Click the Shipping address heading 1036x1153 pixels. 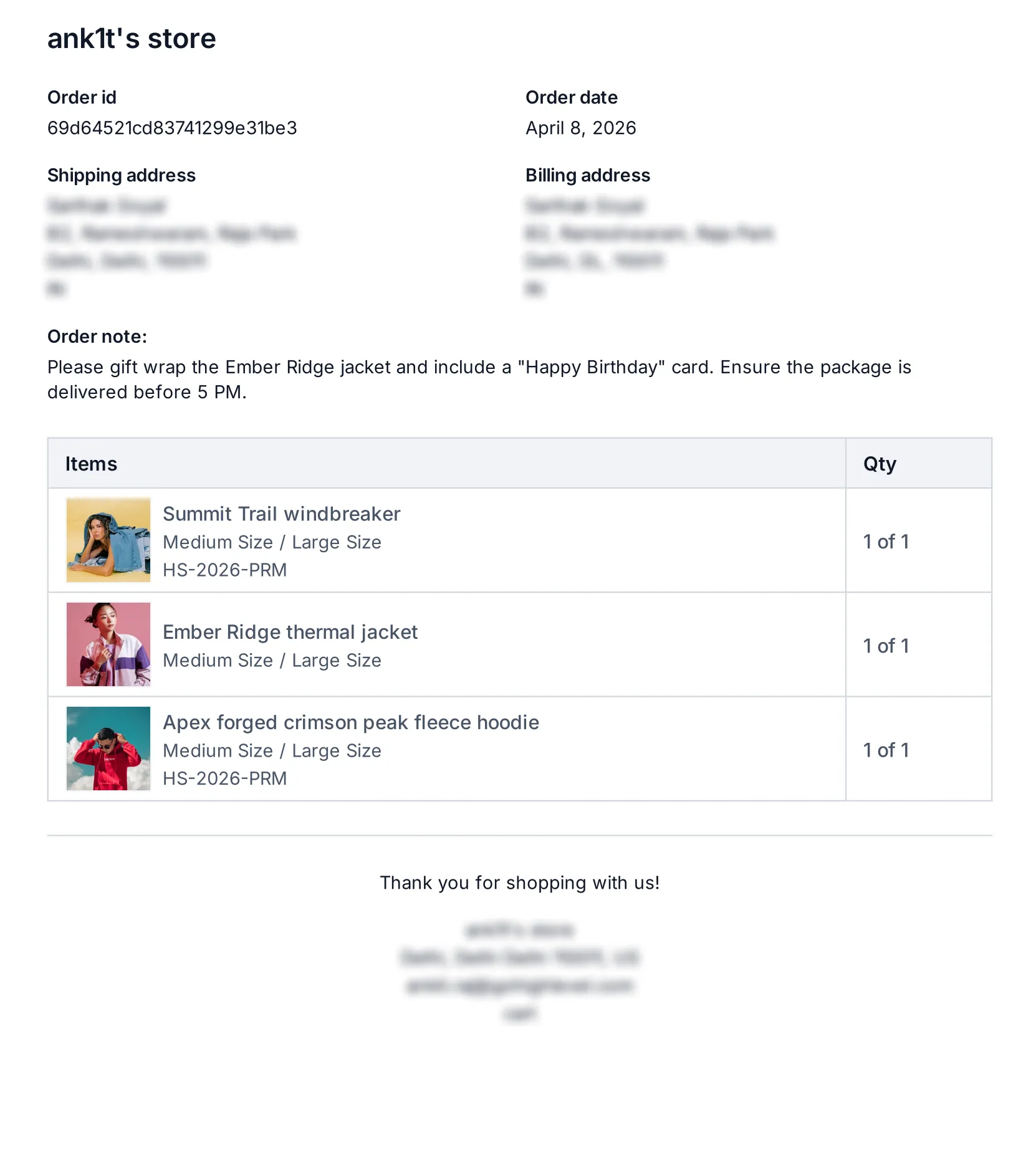(122, 175)
